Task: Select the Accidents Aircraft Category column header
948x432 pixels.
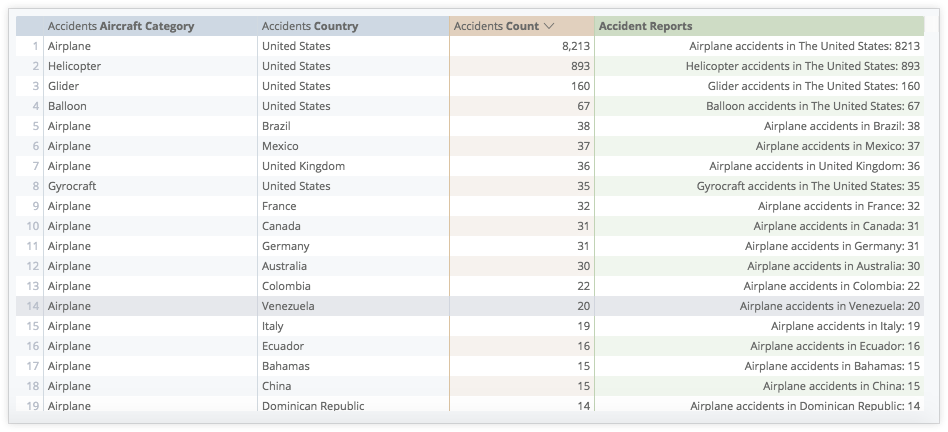Action: [x=121, y=26]
